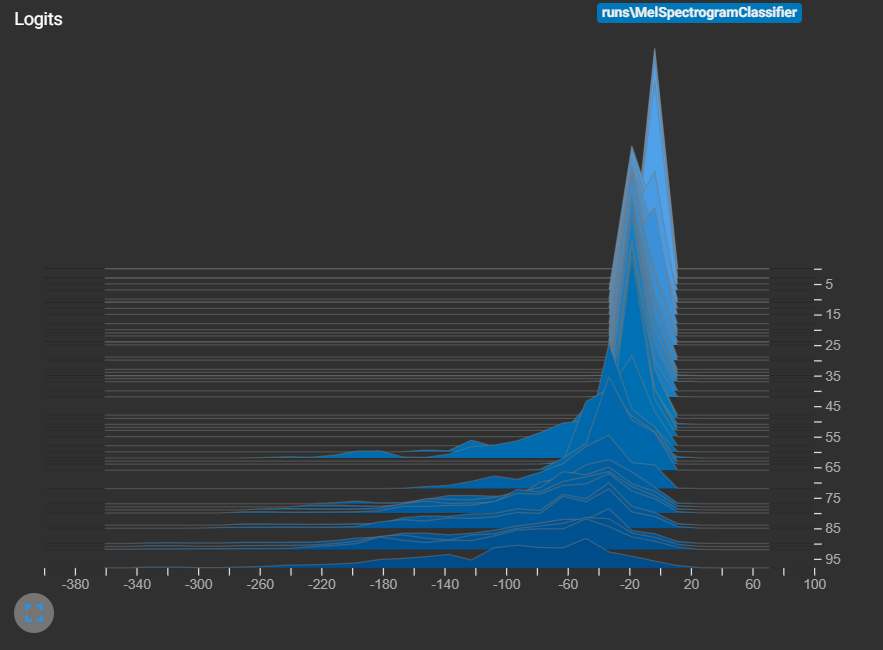Screen dimensions: 883x650
Task: Click the tallest histogram peak tip
Action: tap(655, 51)
